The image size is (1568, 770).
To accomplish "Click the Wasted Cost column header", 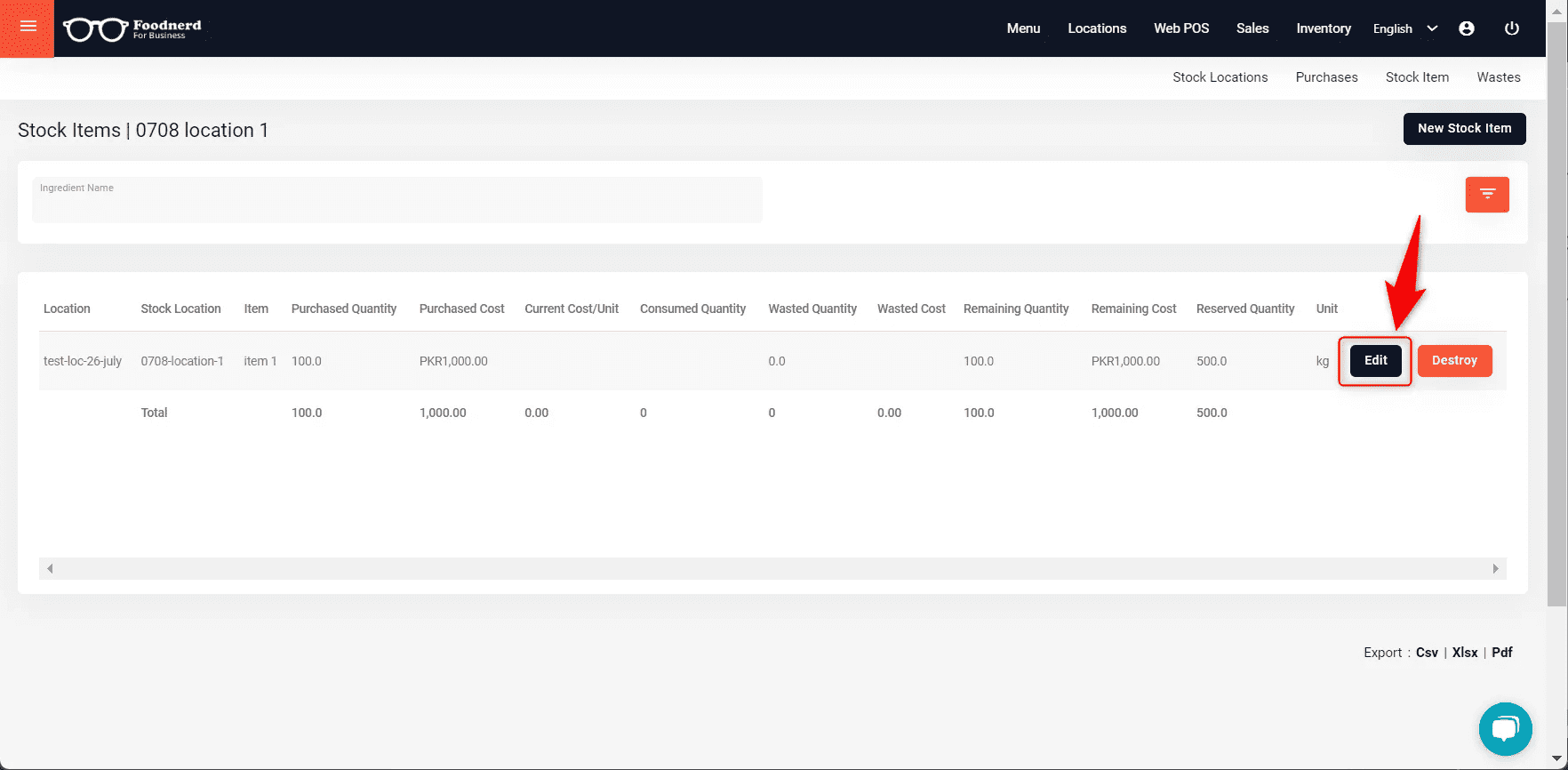I will coord(911,309).
